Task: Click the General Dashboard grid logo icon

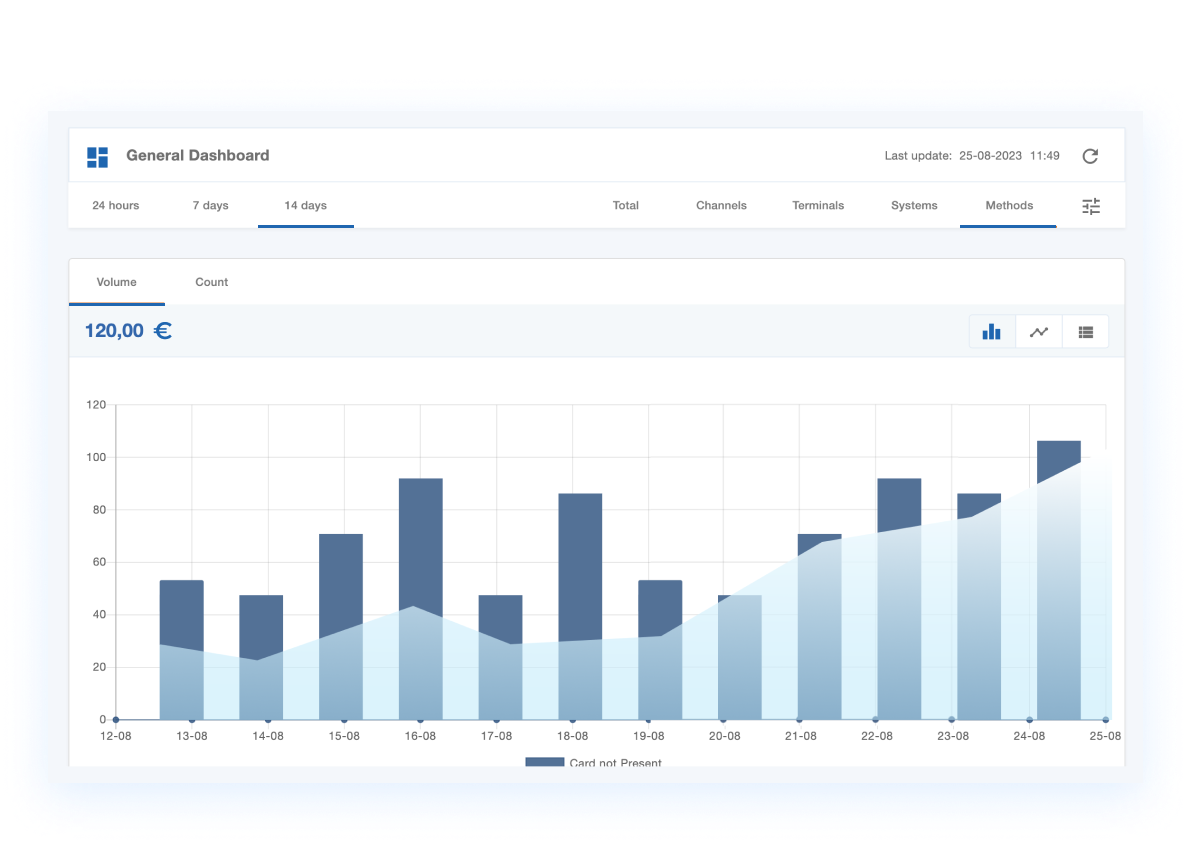Action: [x=97, y=157]
